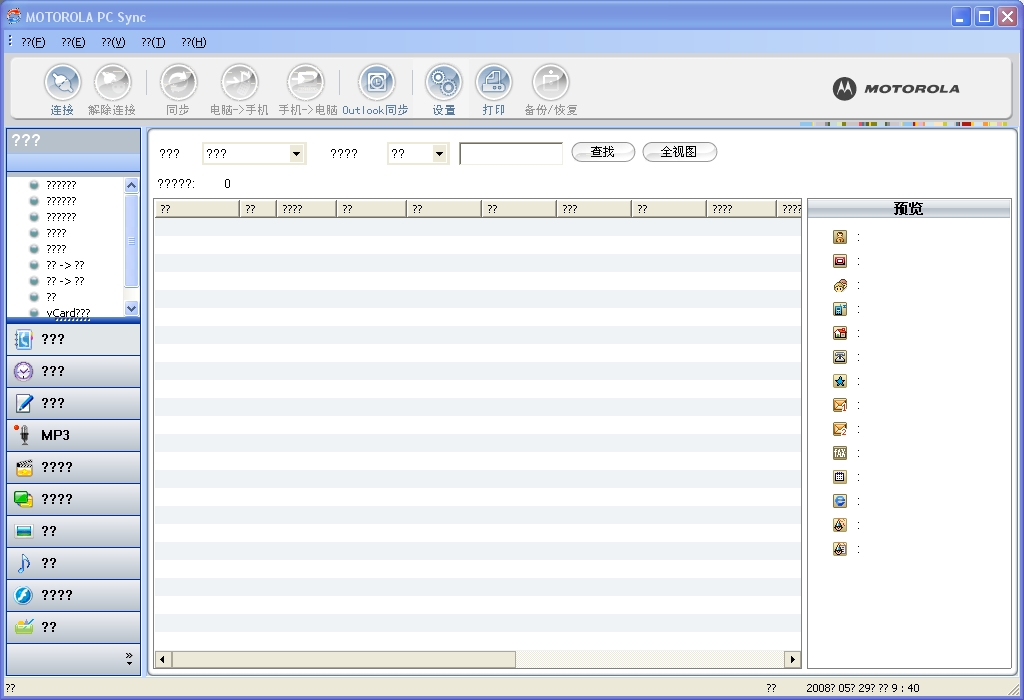Expand the narrow search-type combo box showing ??
Screen dimensions: 1024x700
click(x=440, y=154)
